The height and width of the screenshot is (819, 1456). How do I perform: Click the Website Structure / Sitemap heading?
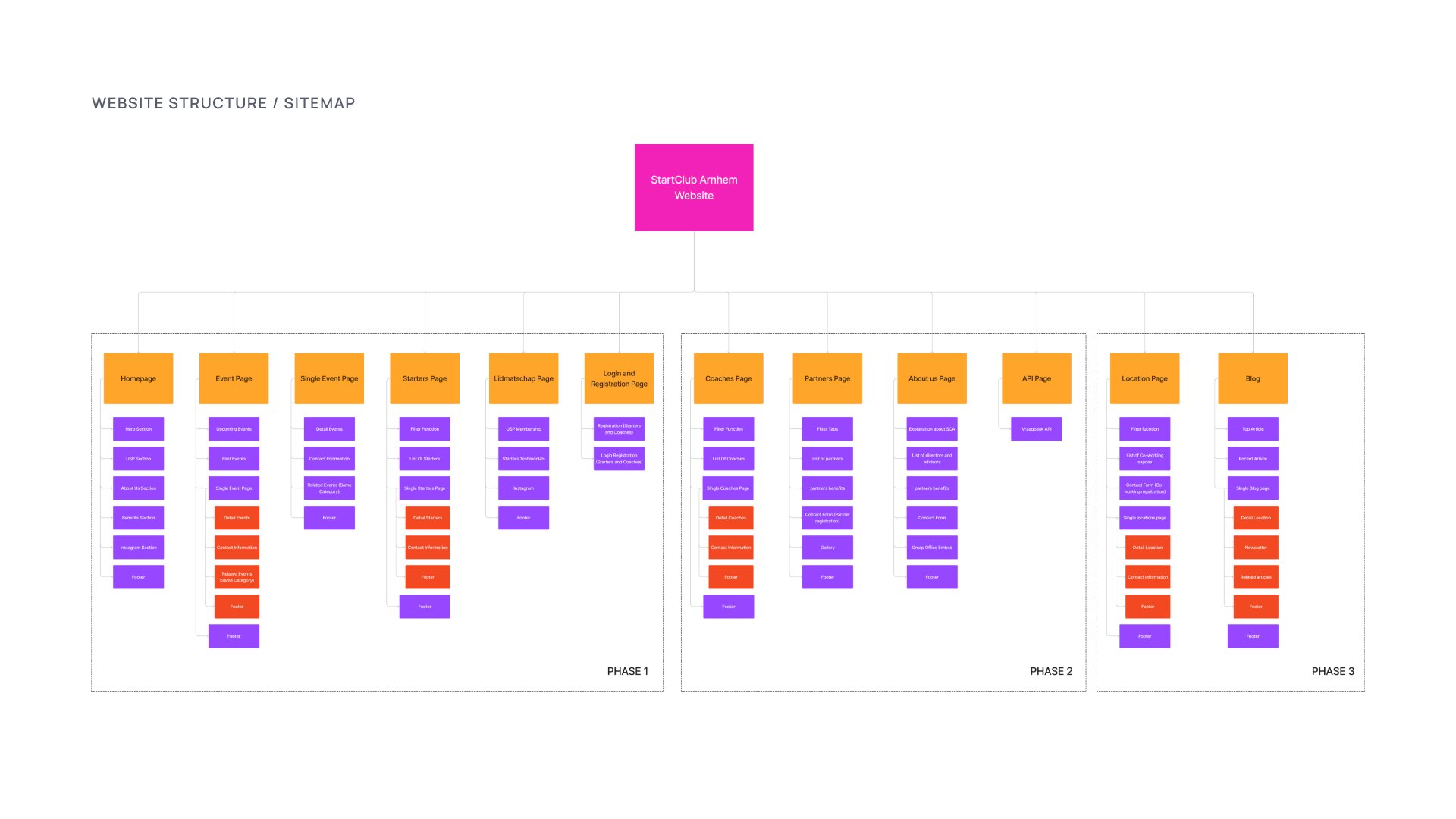pos(224,103)
